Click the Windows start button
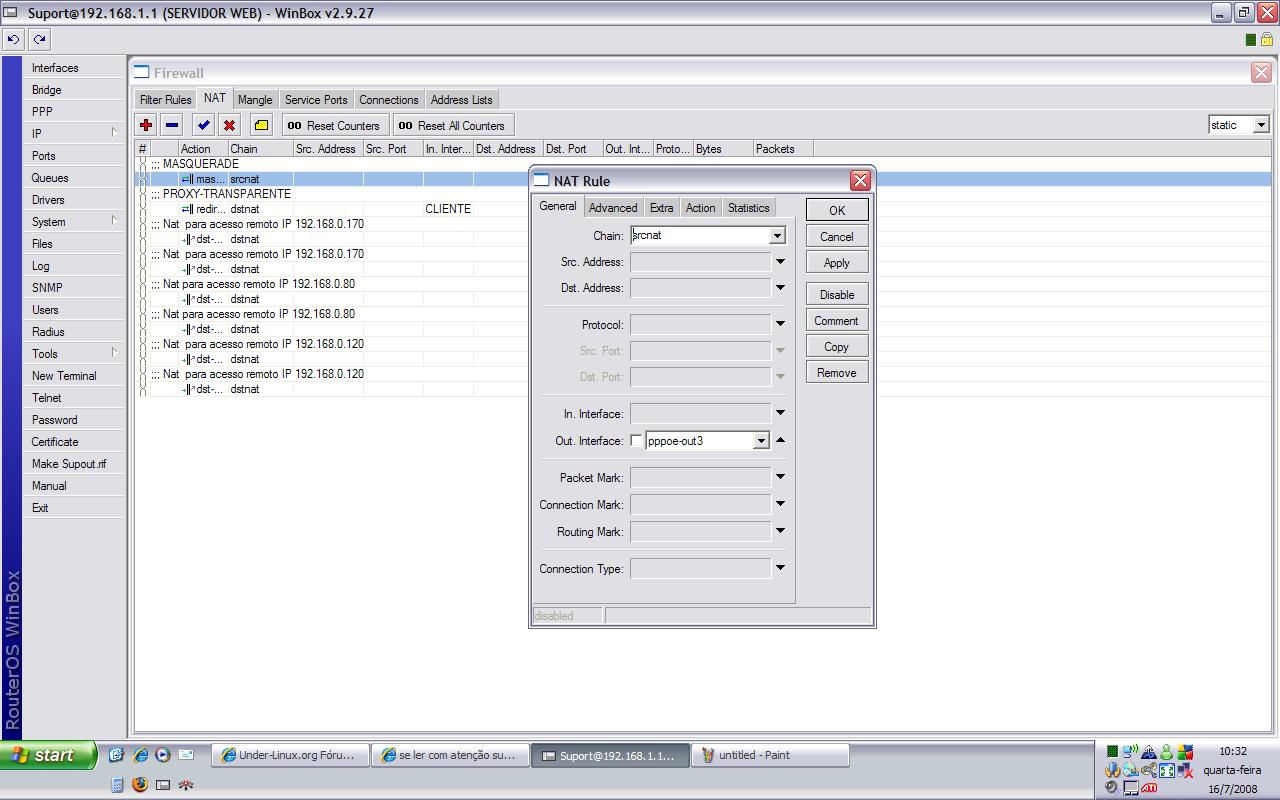 (x=48, y=755)
